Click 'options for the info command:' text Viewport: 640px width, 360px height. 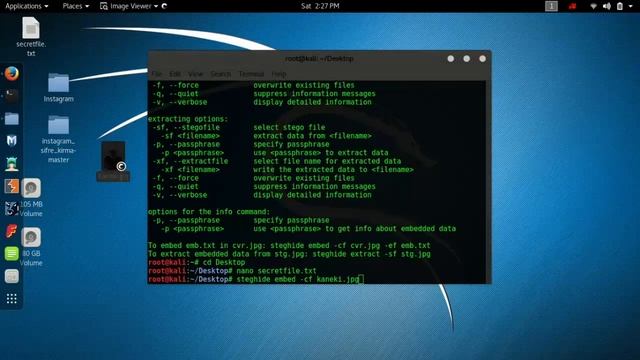pyautogui.click(x=209, y=211)
